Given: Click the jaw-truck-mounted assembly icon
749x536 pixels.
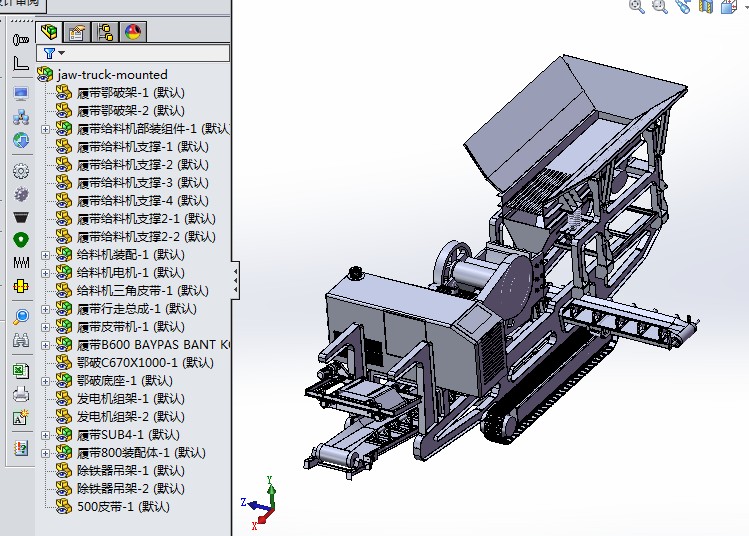Looking at the screenshot, I should coord(45,75).
